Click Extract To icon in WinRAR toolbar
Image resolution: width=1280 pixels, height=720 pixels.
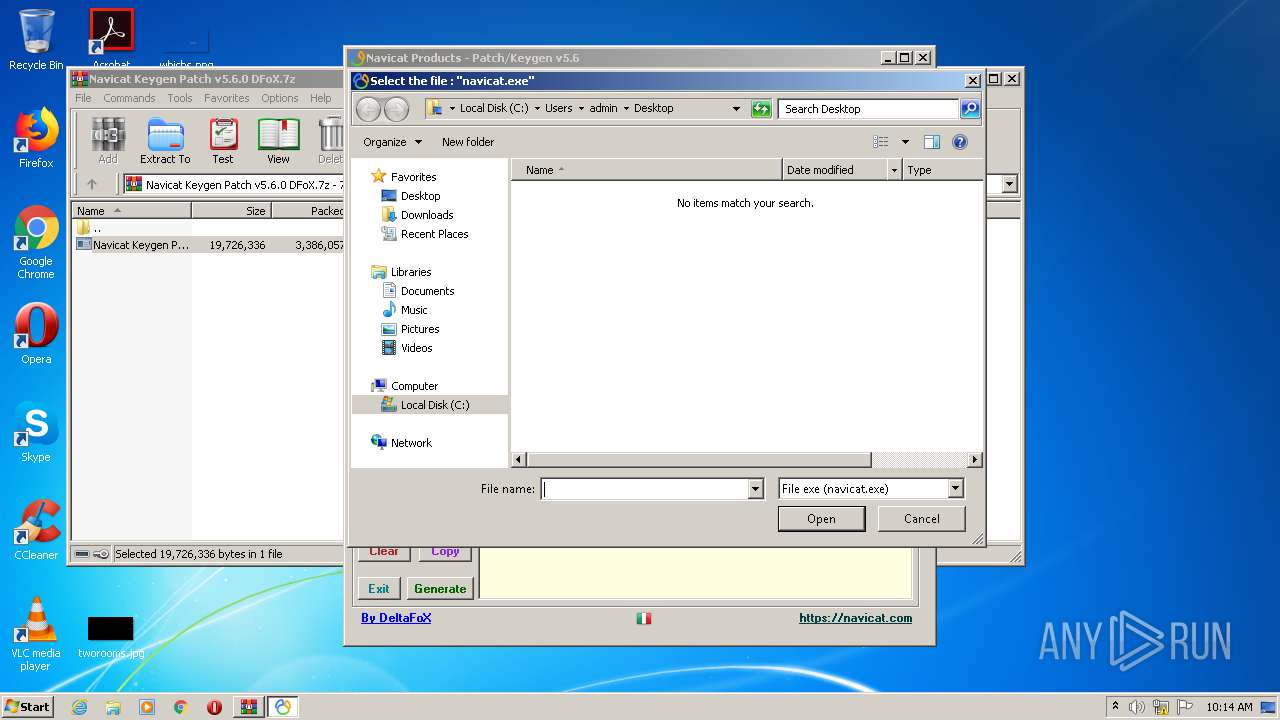pos(165,141)
